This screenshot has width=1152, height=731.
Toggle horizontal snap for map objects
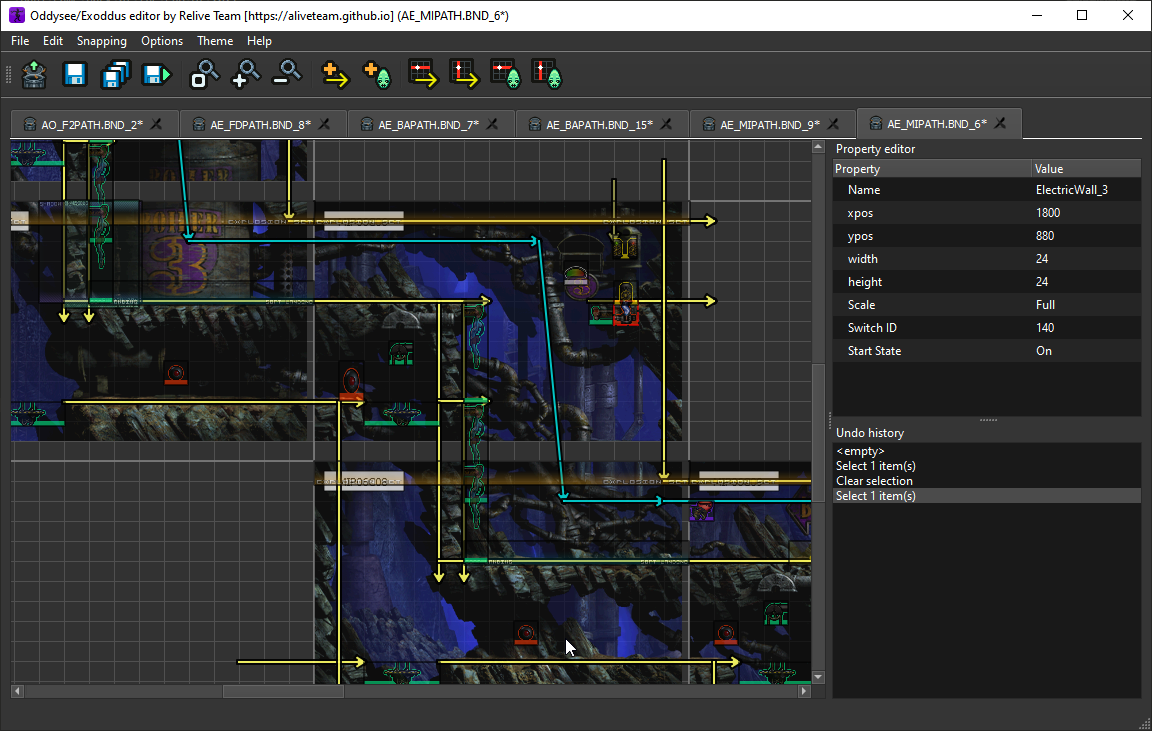[x=505, y=74]
